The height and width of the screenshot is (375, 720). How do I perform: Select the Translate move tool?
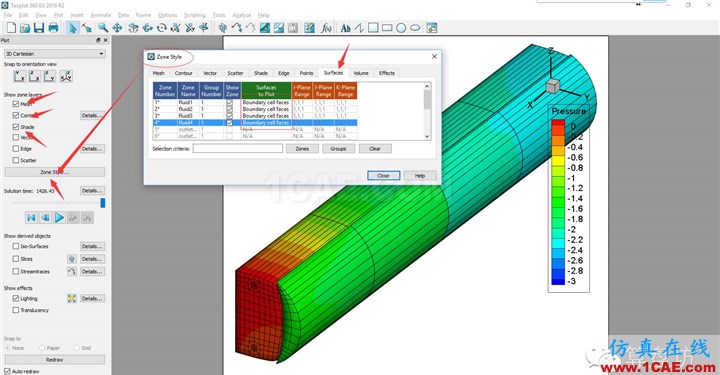click(117, 28)
